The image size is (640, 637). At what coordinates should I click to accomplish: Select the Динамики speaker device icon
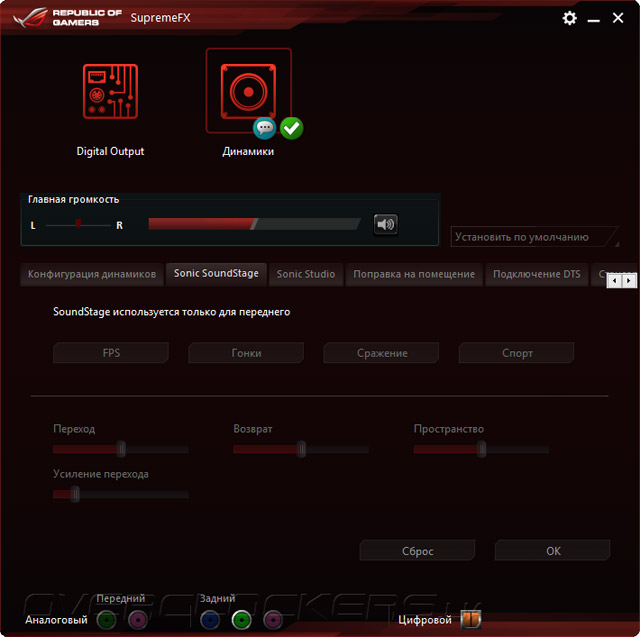point(248,91)
